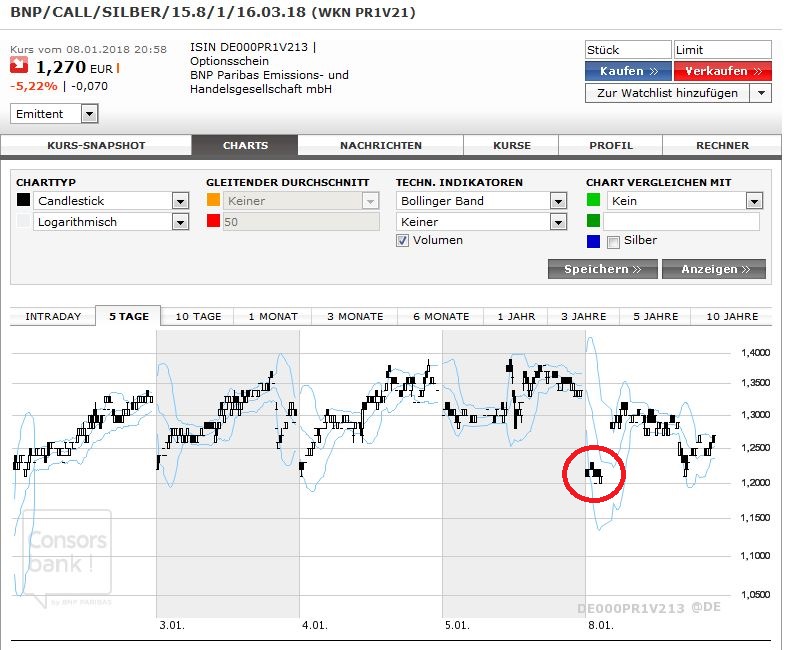Screen dimensions: 788x650
Task: Click the 1,4000 price axis label
Action: coord(755,352)
